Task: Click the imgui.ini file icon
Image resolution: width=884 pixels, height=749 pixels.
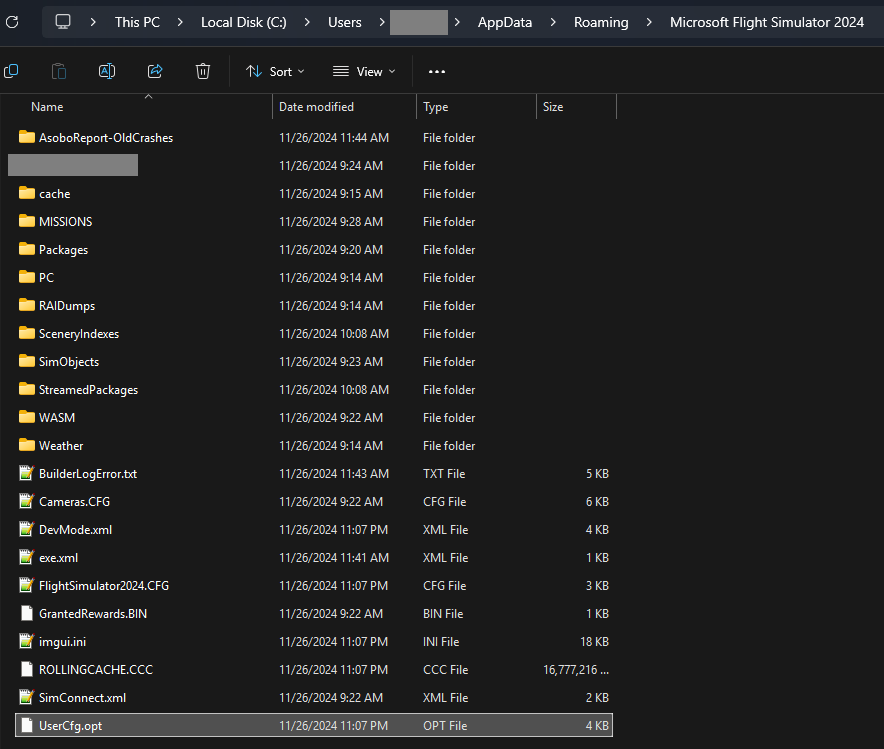Action: (26, 641)
